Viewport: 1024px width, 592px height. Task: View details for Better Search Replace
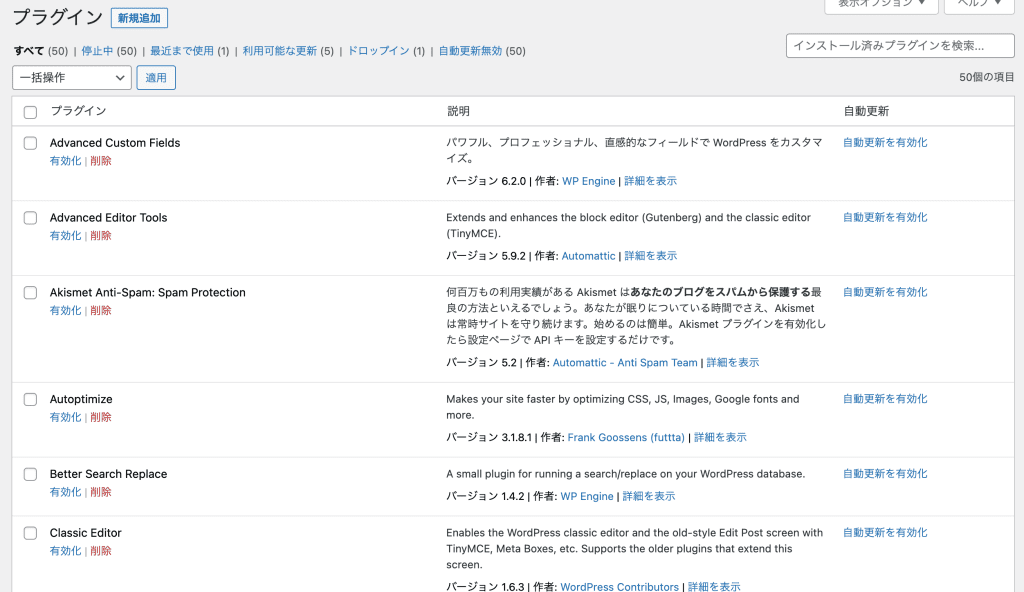648,497
